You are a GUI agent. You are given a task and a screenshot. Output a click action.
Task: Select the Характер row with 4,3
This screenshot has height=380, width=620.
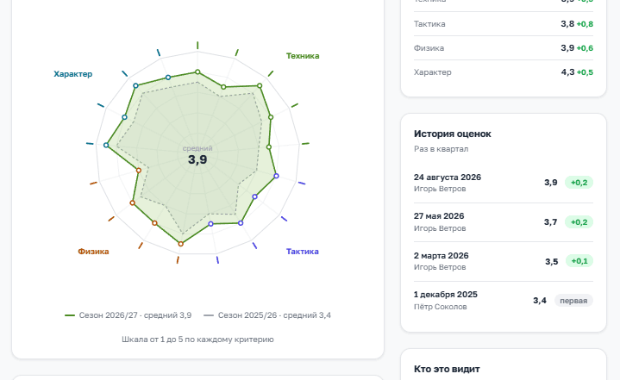pyautogui.click(x=503, y=72)
